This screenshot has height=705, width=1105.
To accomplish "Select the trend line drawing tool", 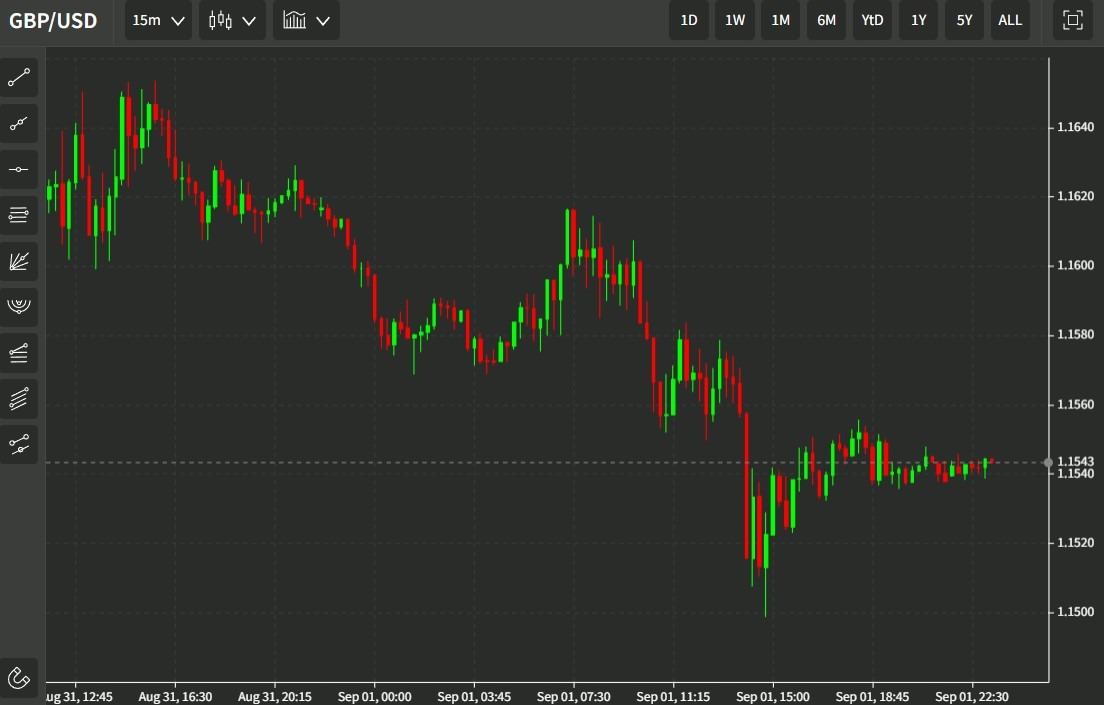I will coord(19,78).
